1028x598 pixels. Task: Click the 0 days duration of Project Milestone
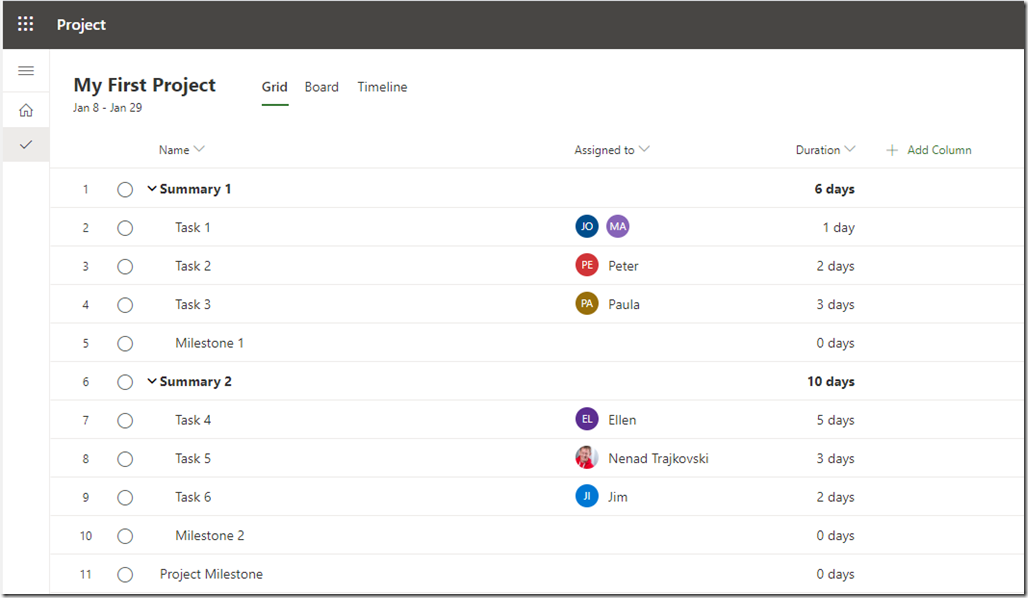click(835, 574)
